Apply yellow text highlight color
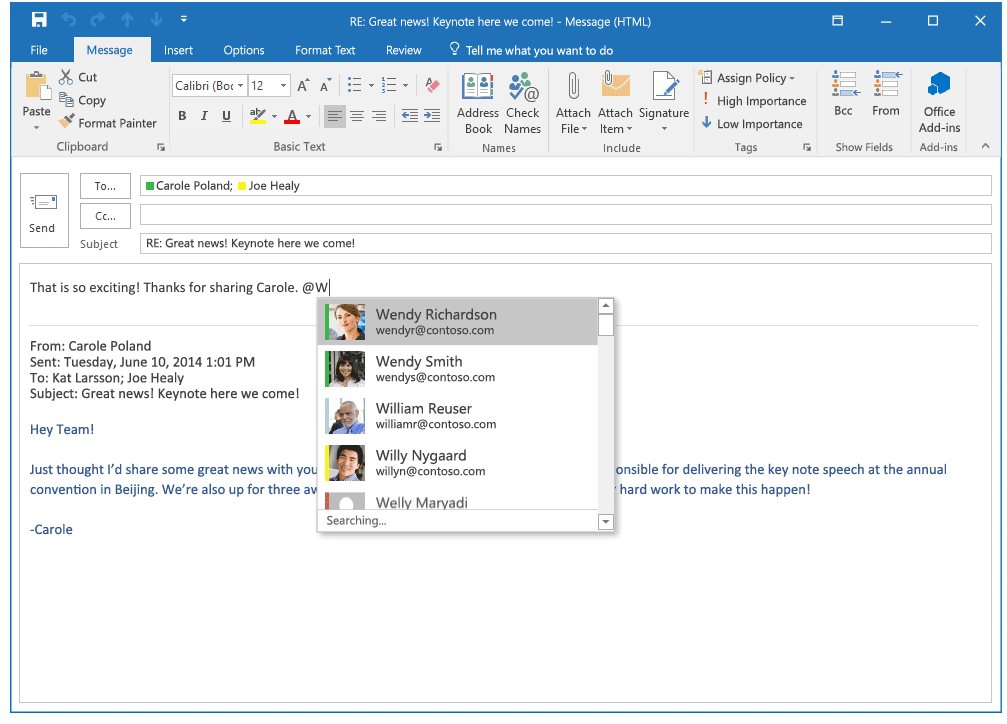Screen dimensions: 1007x724 click(258, 116)
